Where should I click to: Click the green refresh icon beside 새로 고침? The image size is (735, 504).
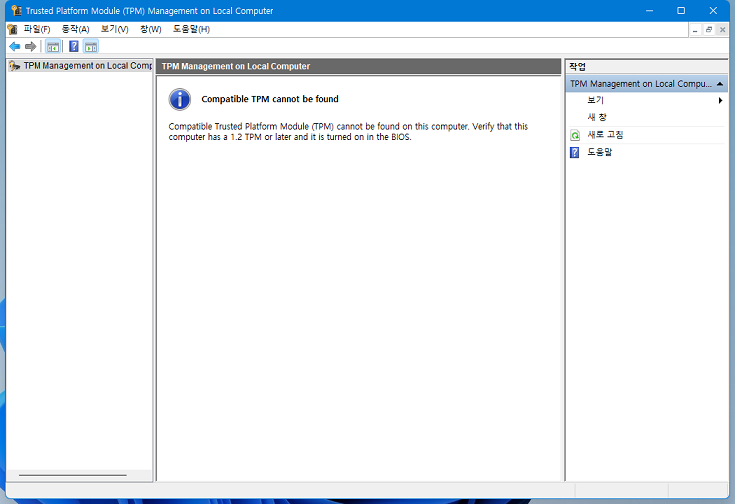[x=575, y=135]
